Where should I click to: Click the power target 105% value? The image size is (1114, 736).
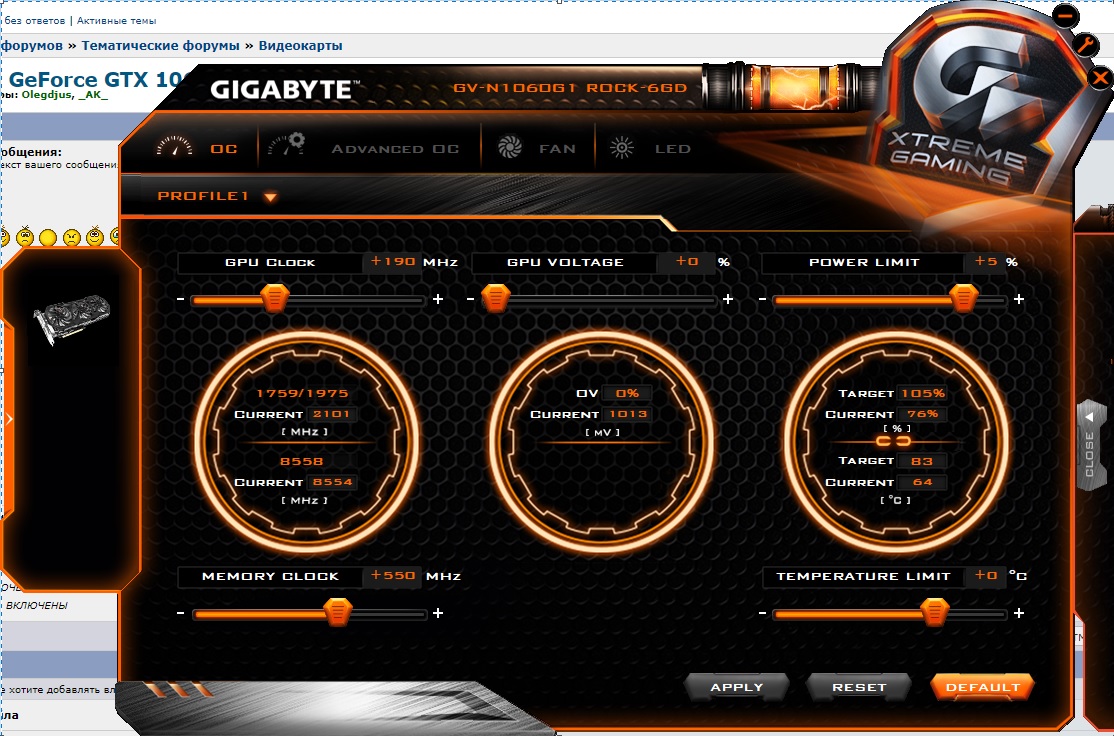923,393
